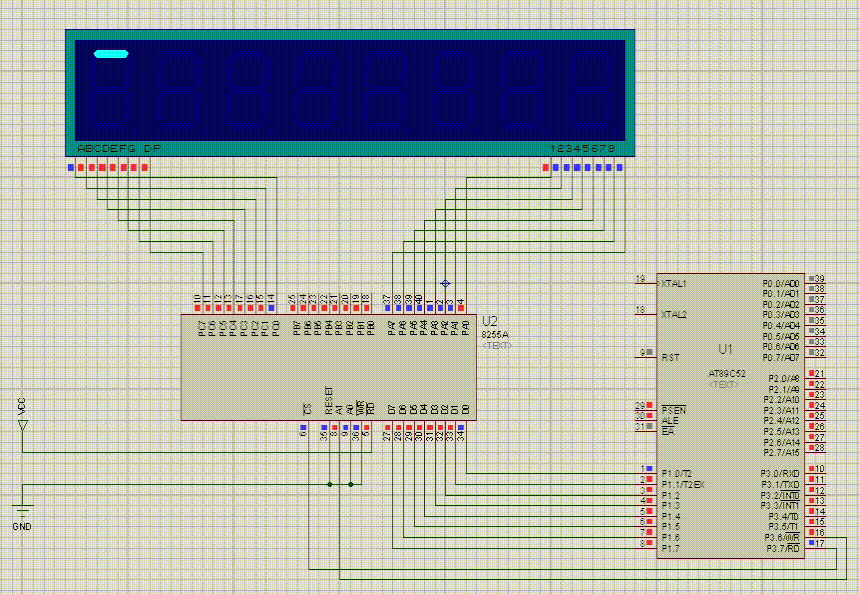
Task: Select pin 28 on the AT89C52
Action: coord(817,448)
